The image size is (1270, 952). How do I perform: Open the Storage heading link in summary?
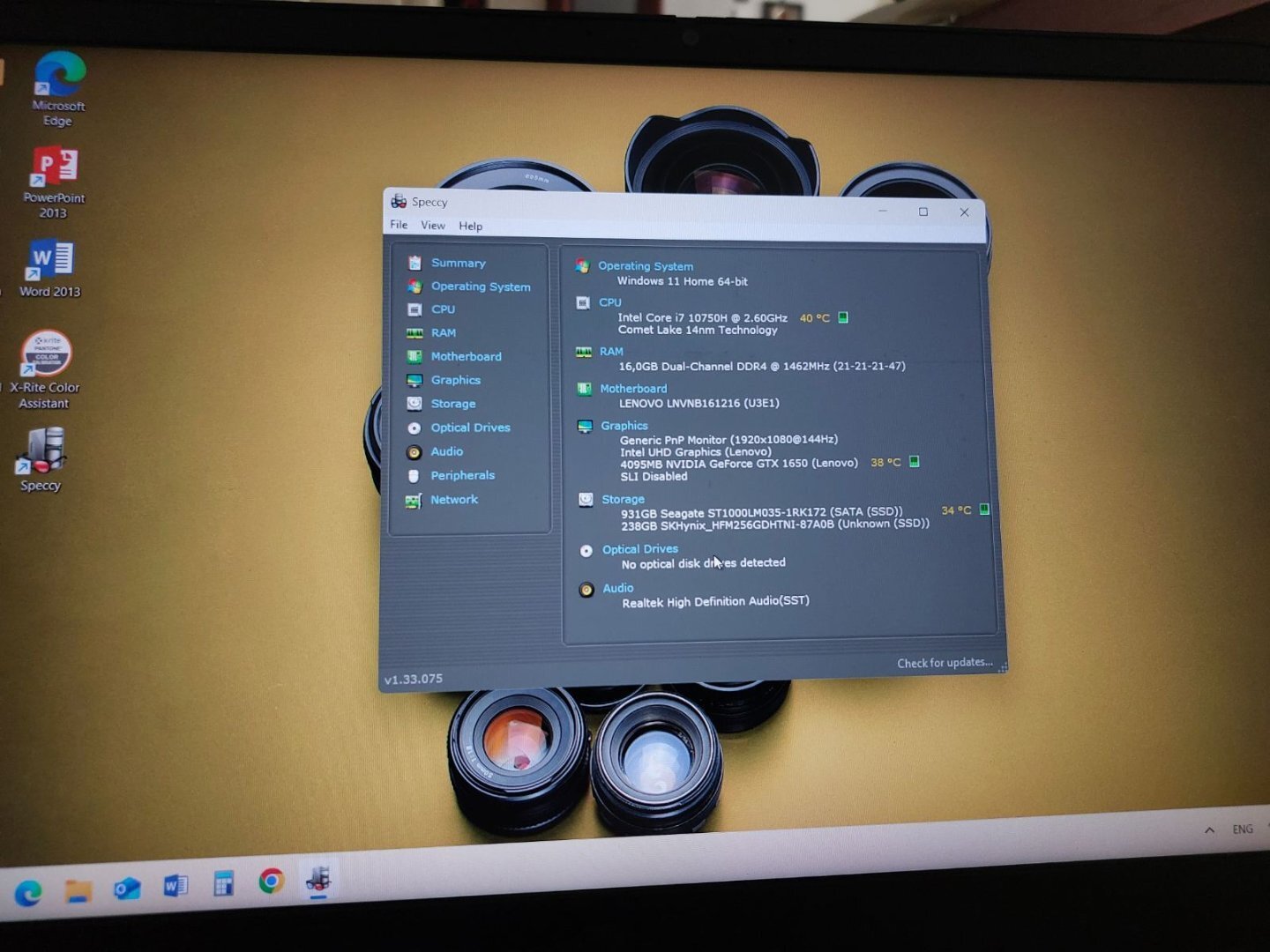[x=623, y=499]
